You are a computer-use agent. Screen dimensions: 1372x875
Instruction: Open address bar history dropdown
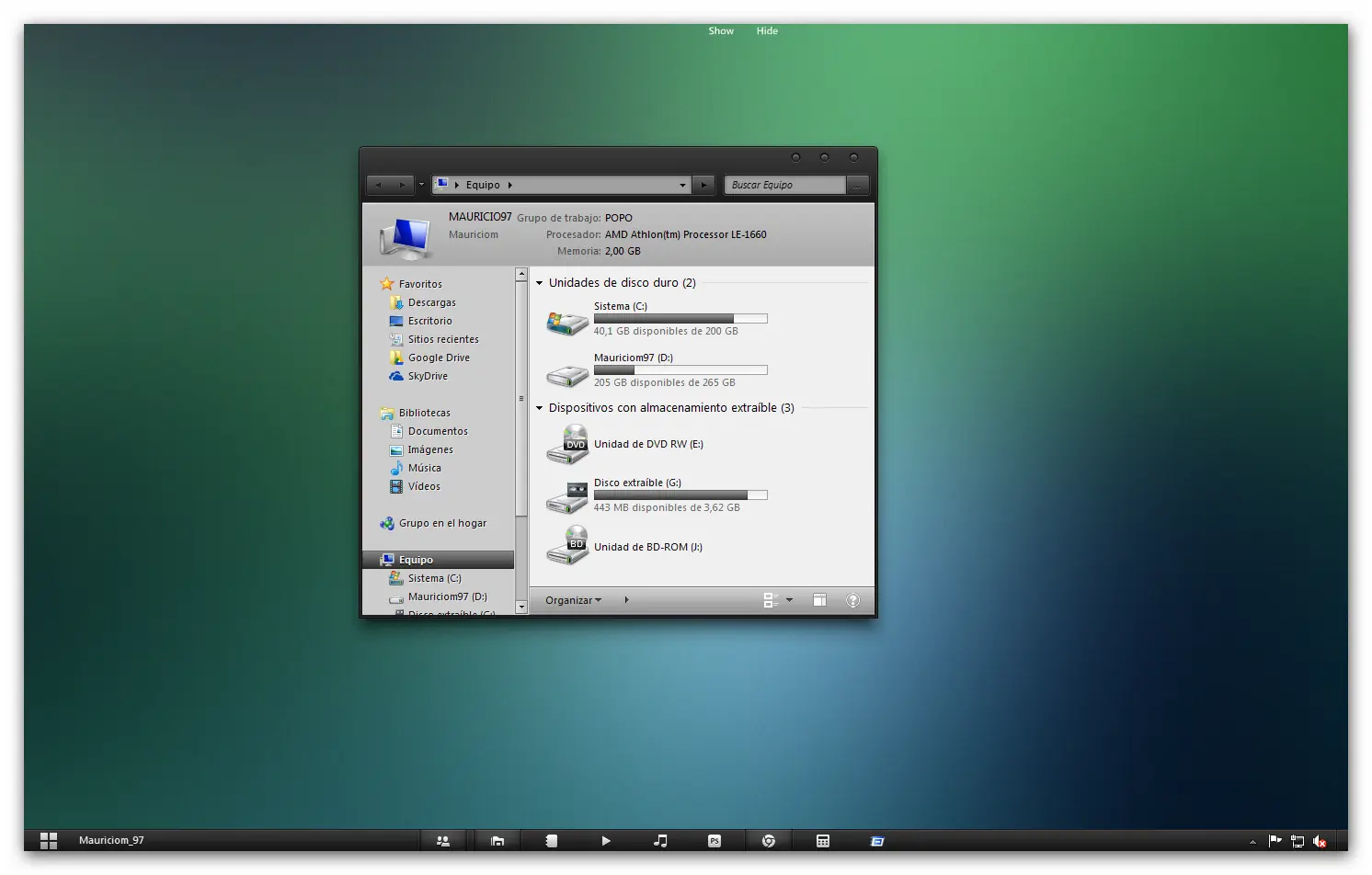(x=682, y=185)
